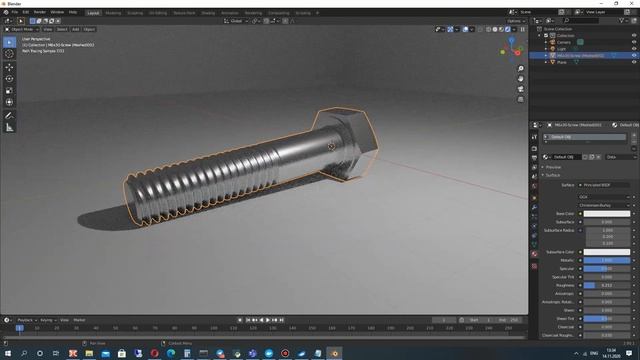
Task: Switch to rendered viewport shading
Action: coord(508,29)
